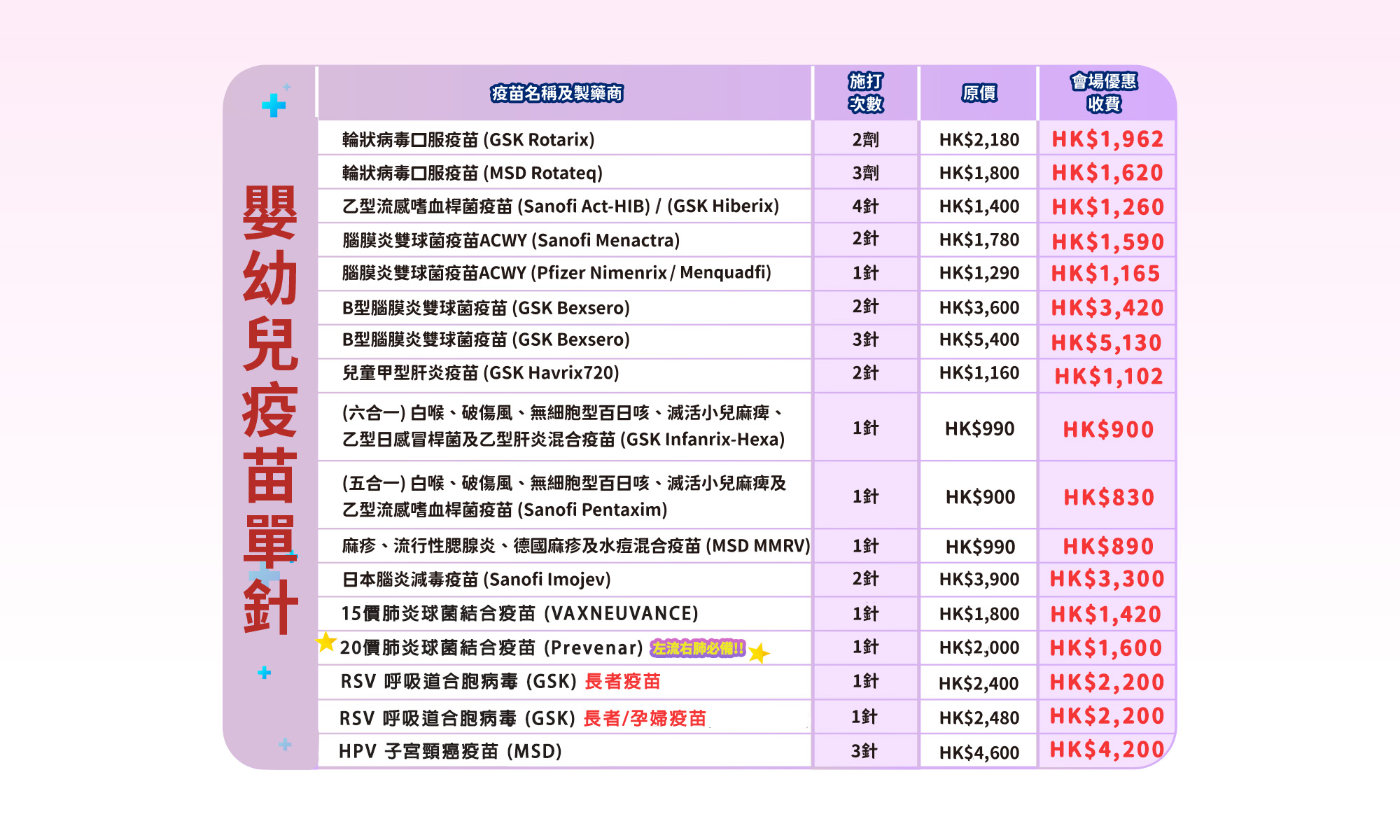The image size is (1400, 840).
Task: Click the 3劑 dose count for MSD Rotateq
Action: tap(866, 173)
